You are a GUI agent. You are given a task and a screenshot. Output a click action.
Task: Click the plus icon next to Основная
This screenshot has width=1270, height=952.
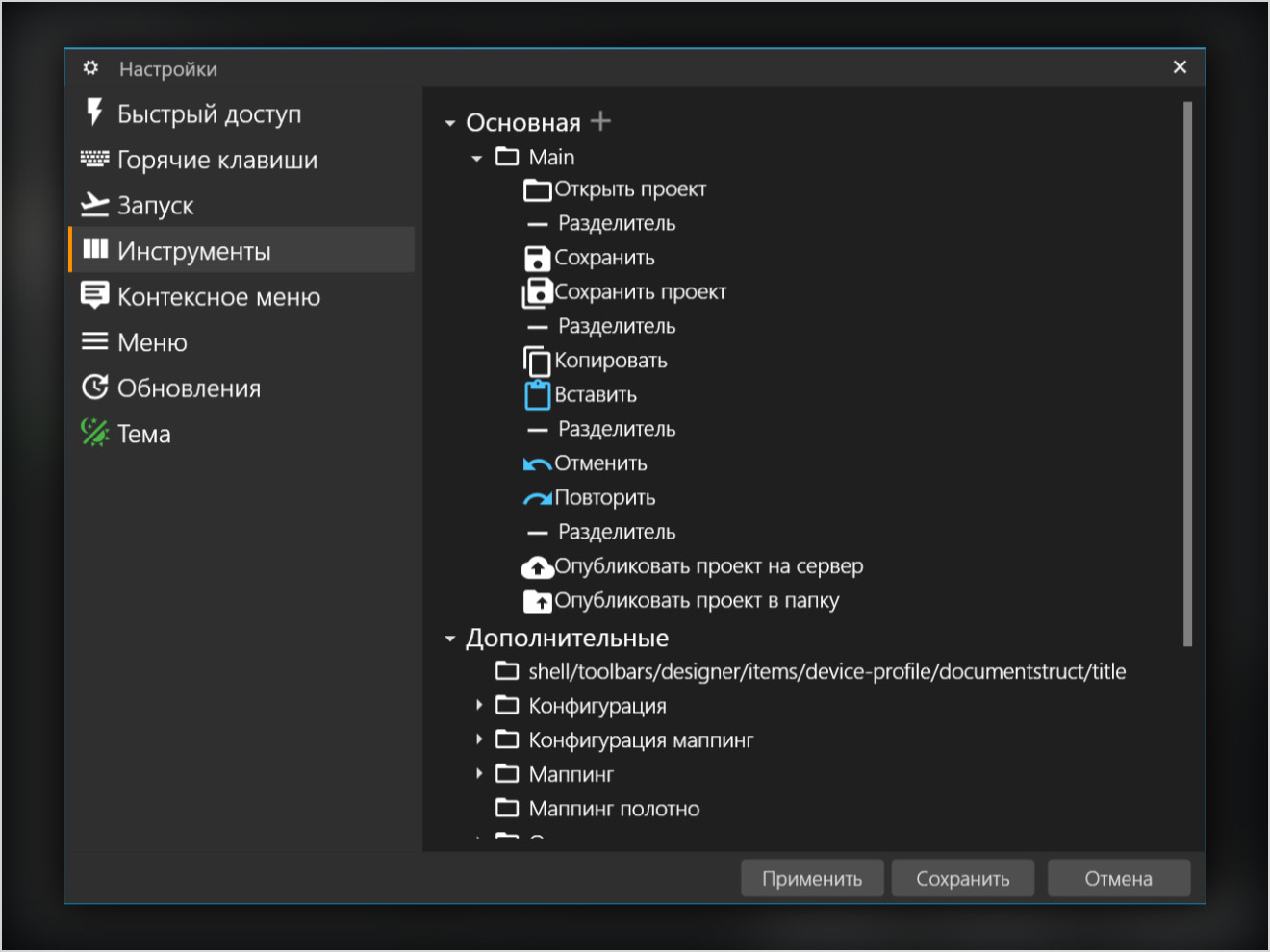[601, 121]
